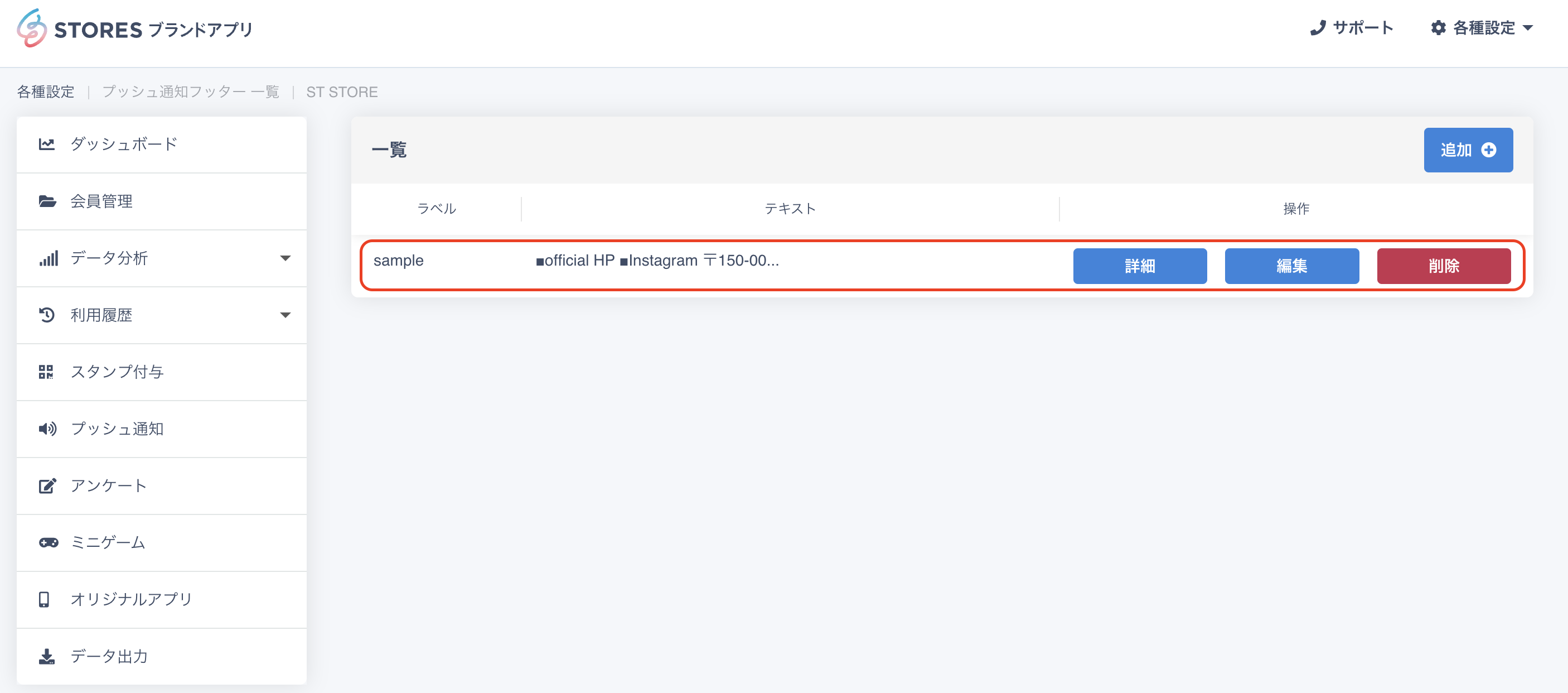Click 詳細 button for sample row
Image resolution: width=1568 pixels, height=693 pixels.
(x=1140, y=266)
